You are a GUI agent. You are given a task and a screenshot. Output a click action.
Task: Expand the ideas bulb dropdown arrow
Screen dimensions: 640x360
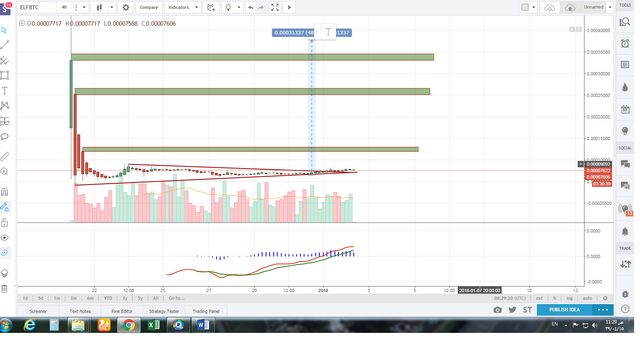click(x=239, y=7)
